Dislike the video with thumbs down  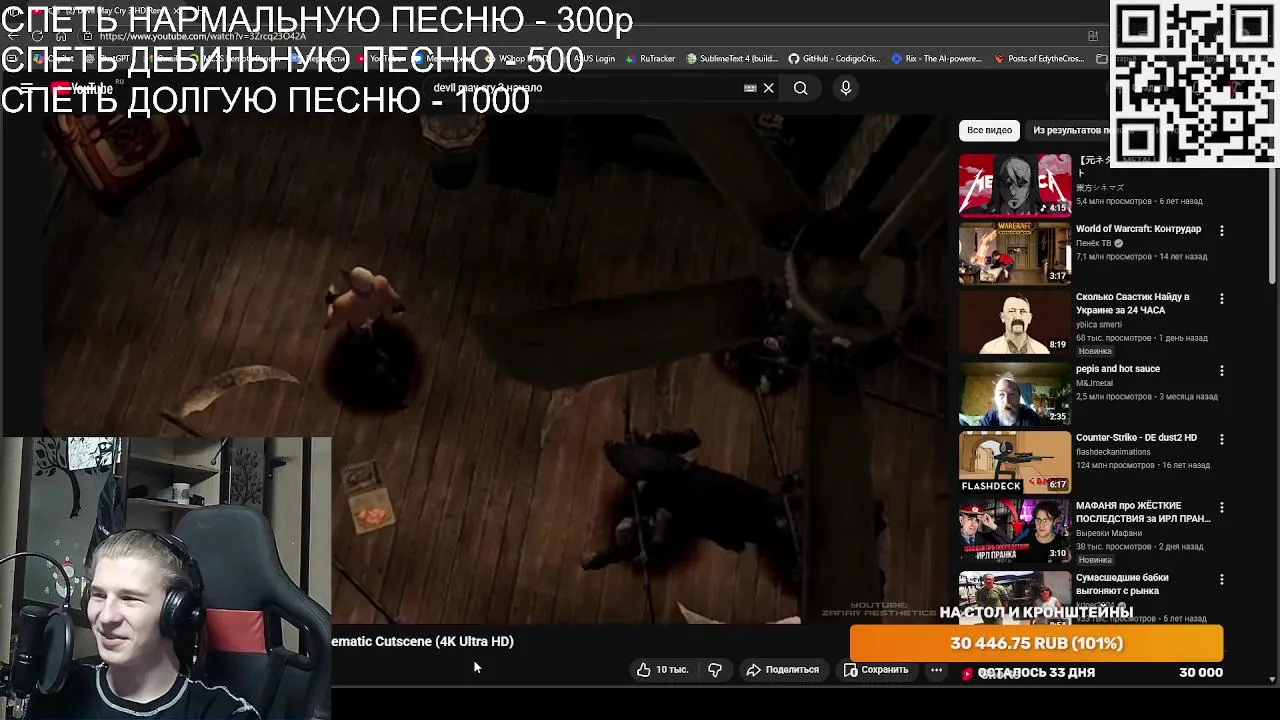pyautogui.click(x=715, y=670)
